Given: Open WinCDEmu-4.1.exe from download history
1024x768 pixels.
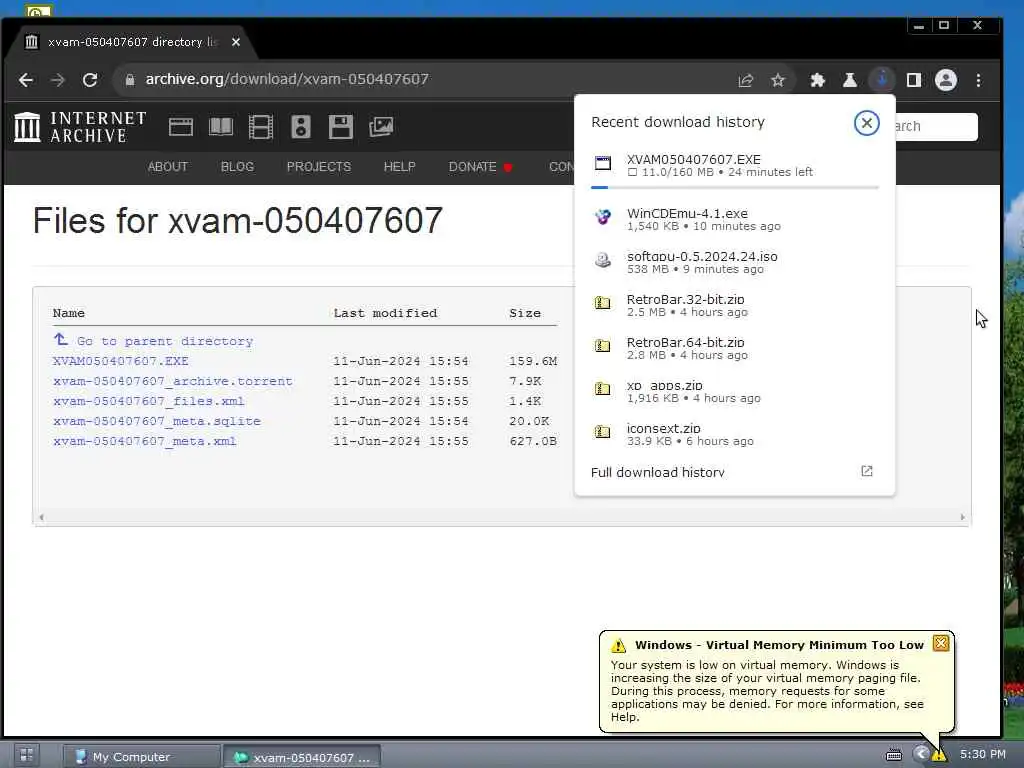Looking at the screenshot, I should pyautogui.click(x=735, y=219).
